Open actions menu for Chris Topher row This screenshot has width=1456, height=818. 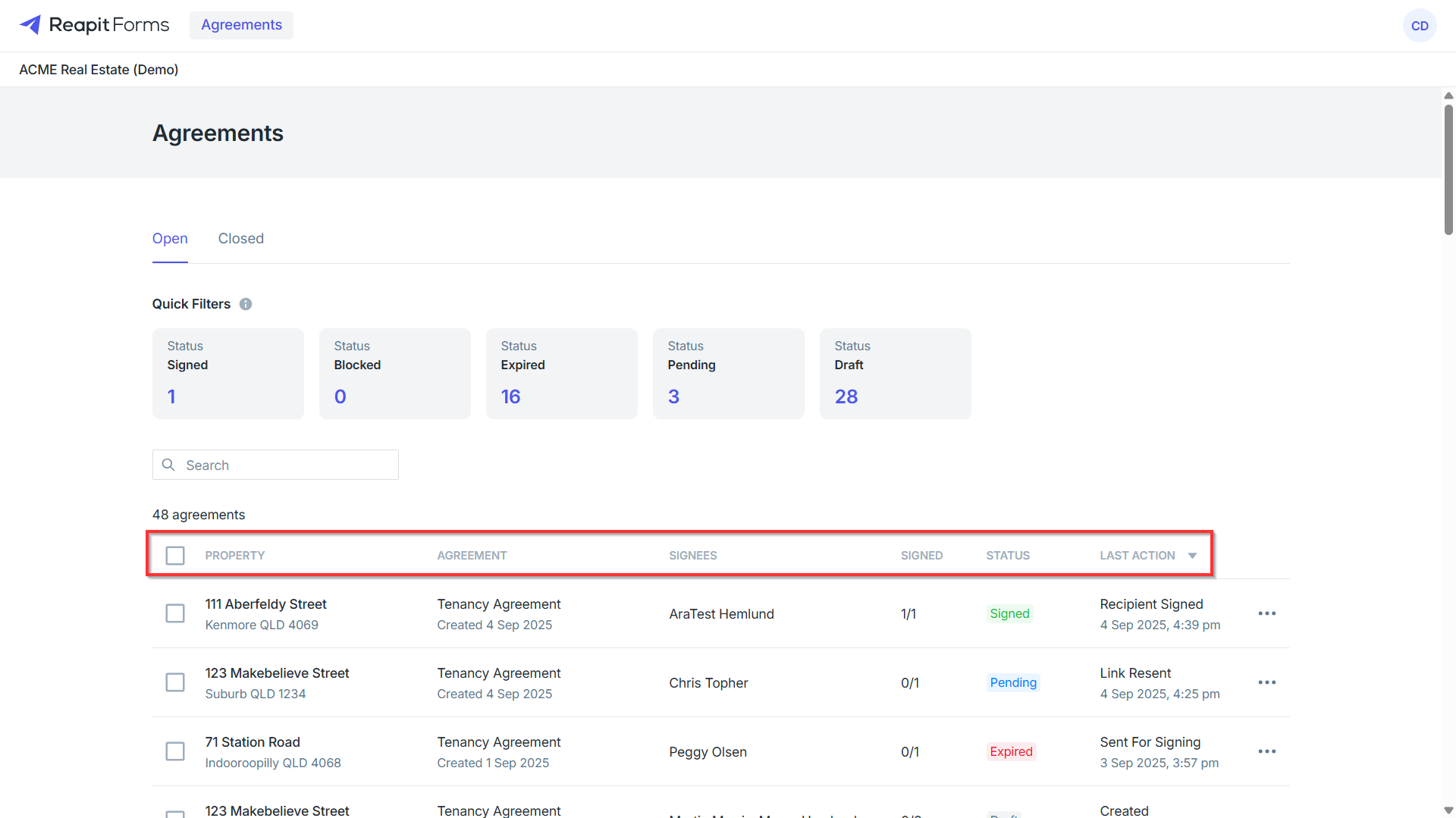(x=1267, y=682)
